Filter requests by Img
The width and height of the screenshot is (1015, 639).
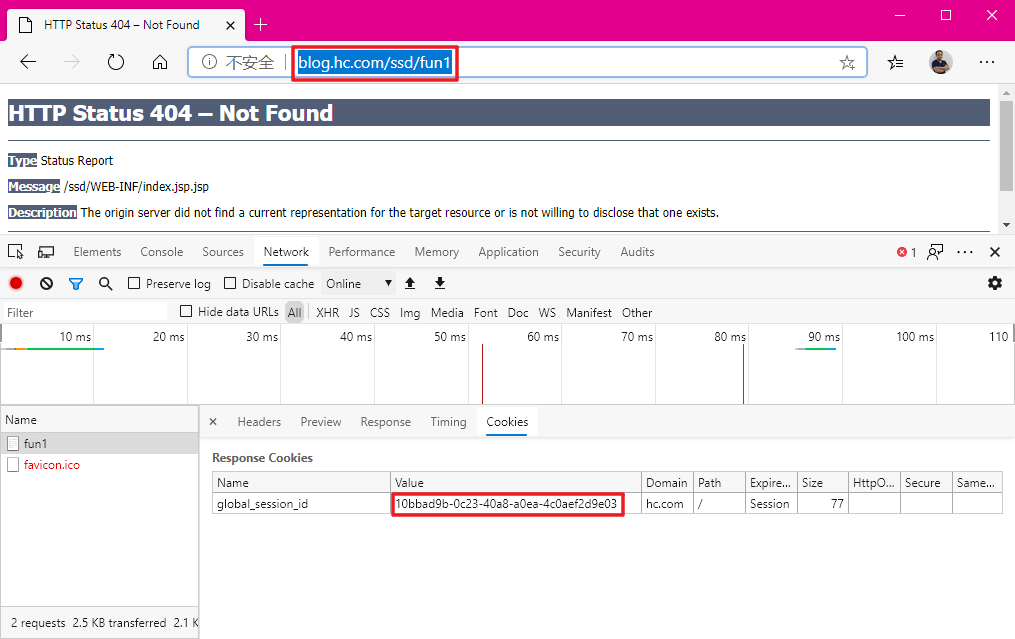click(410, 313)
